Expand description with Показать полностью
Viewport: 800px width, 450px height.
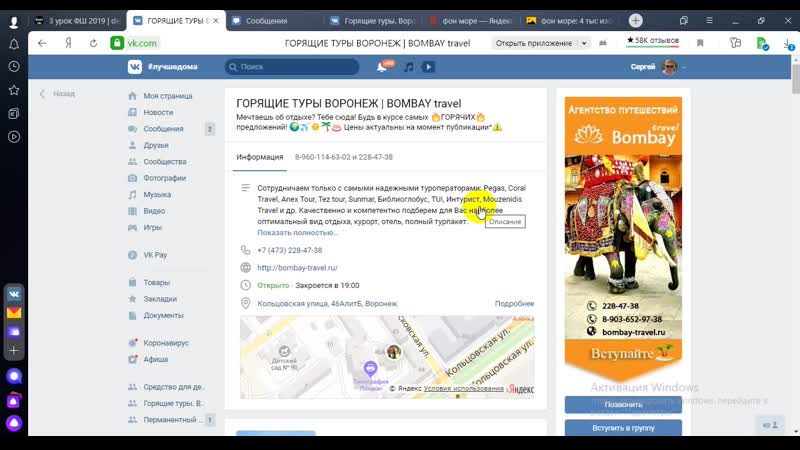297,232
